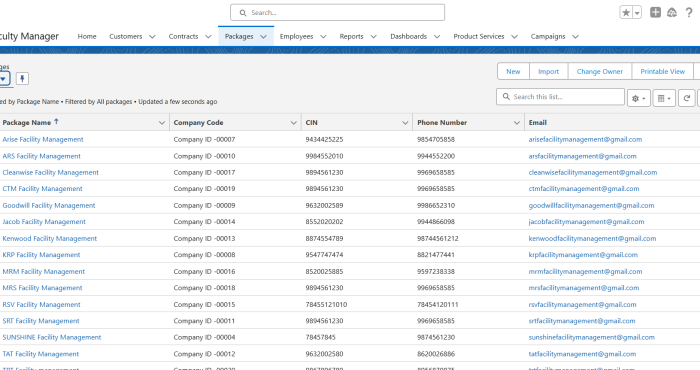
Task: Open Arise Facility Management record
Action: tap(43, 139)
